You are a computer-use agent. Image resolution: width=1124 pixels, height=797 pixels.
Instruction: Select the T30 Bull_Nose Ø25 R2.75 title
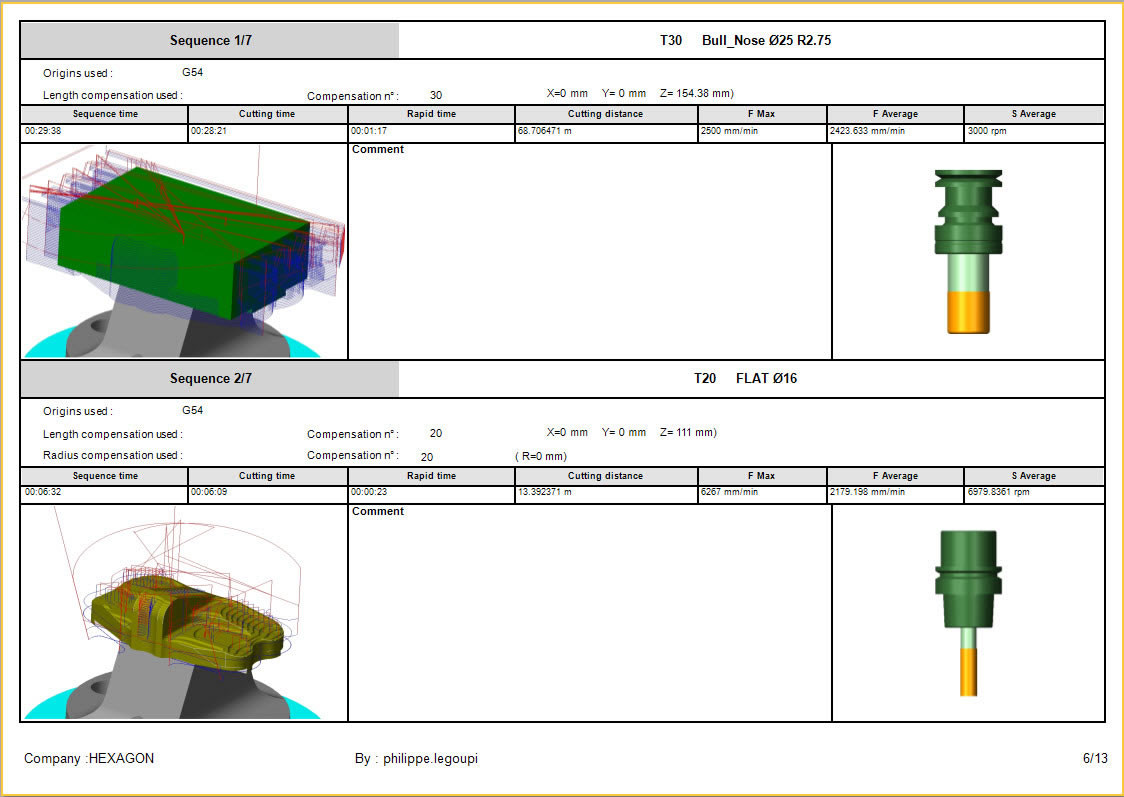click(745, 41)
